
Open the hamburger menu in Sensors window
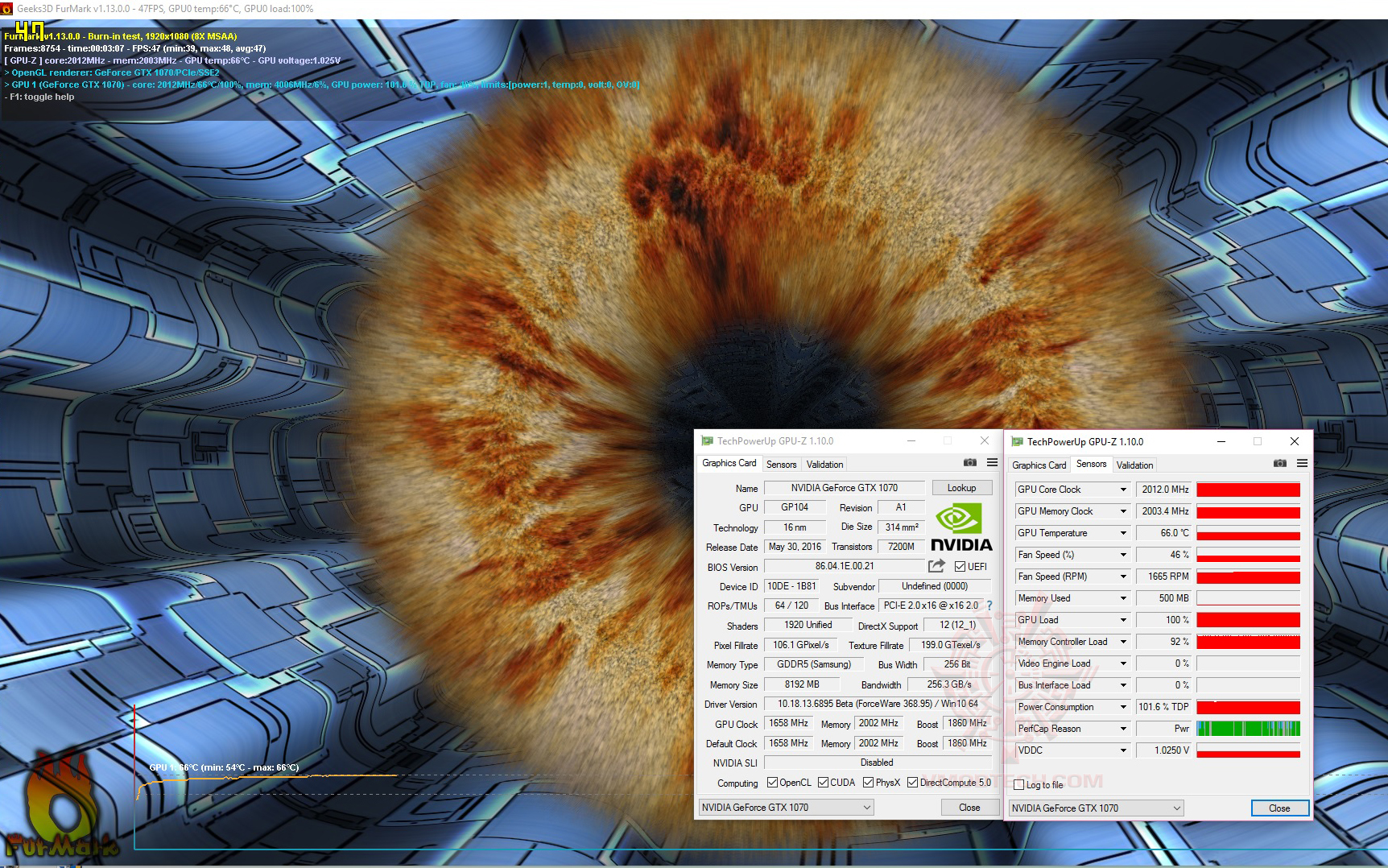point(1302,464)
